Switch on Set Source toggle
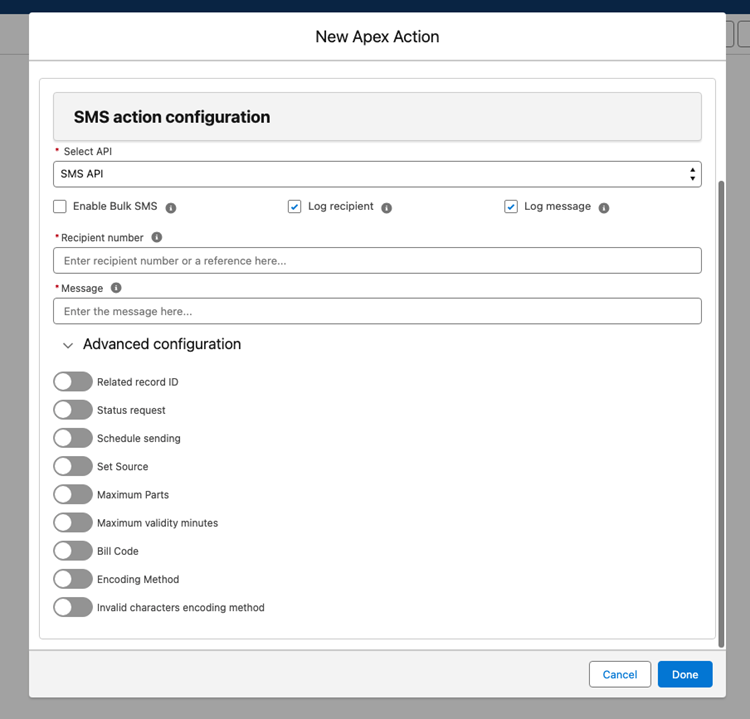Screen dimensions: 750x719 [x=72, y=466]
